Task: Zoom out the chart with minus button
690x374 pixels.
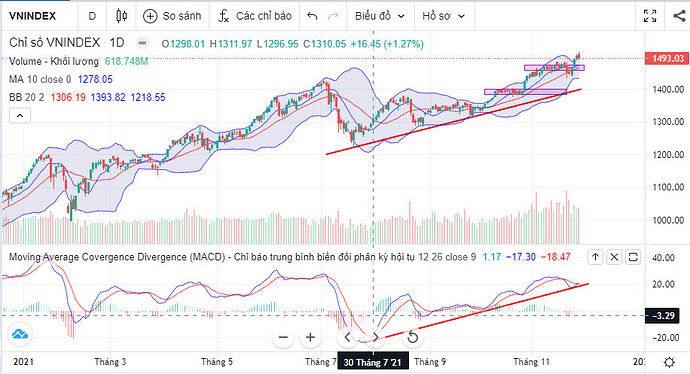Action: (283, 337)
